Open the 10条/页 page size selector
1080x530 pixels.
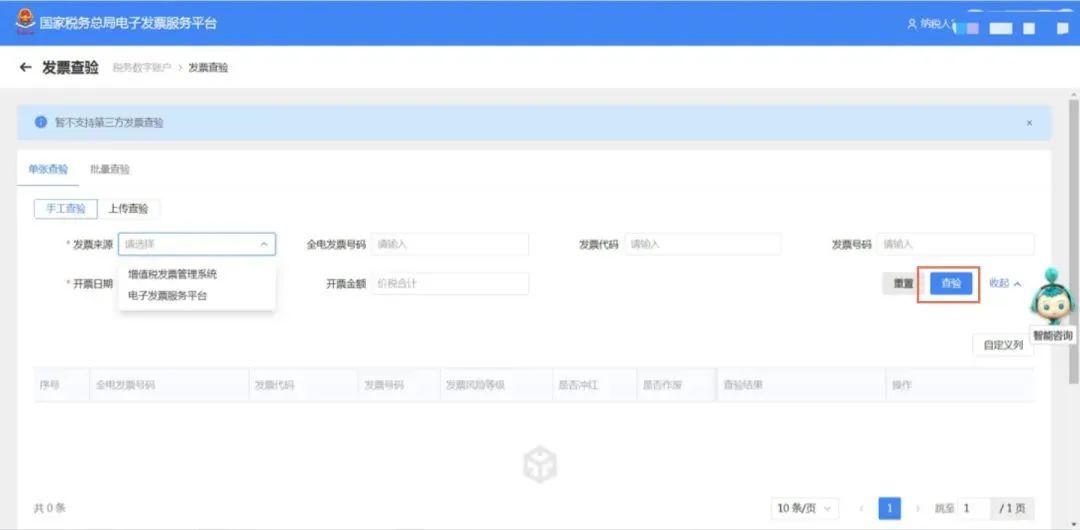tap(807, 509)
